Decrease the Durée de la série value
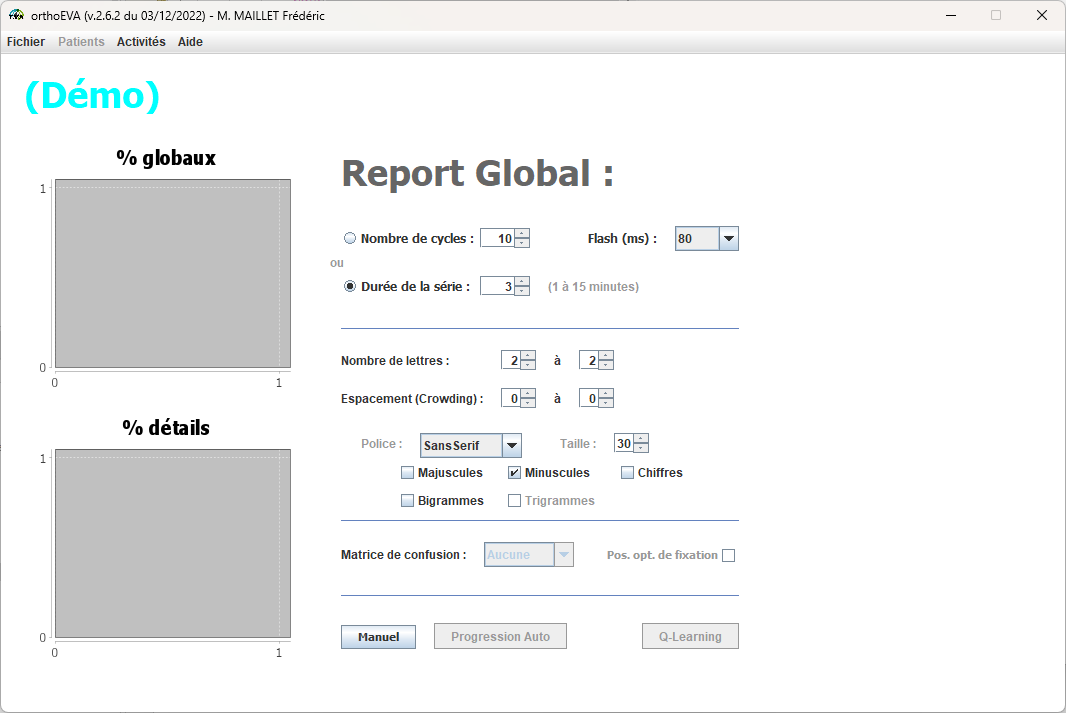Screen dimensions: 1066x713 point(522,291)
